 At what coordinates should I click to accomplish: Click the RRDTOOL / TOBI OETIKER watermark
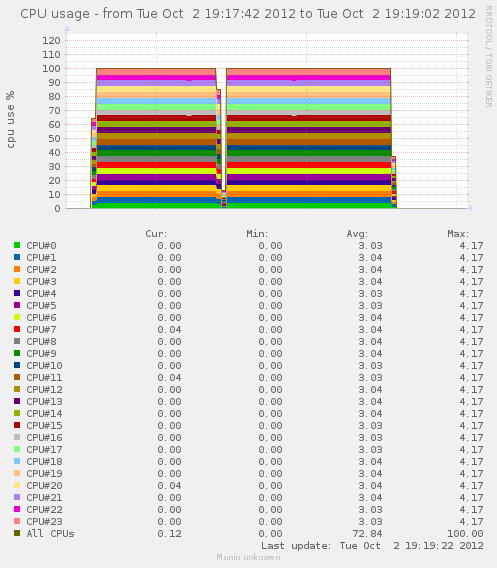[489, 57]
